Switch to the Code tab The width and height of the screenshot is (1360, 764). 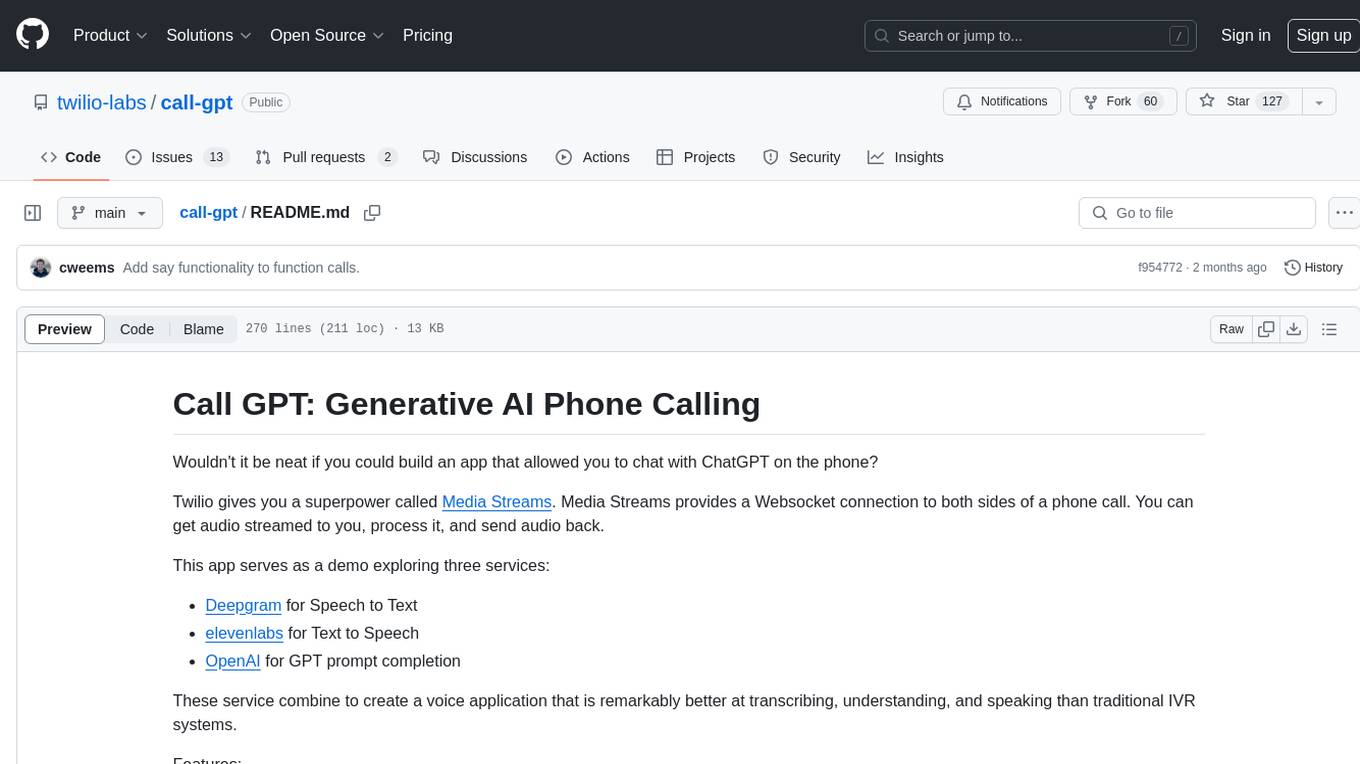71,157
